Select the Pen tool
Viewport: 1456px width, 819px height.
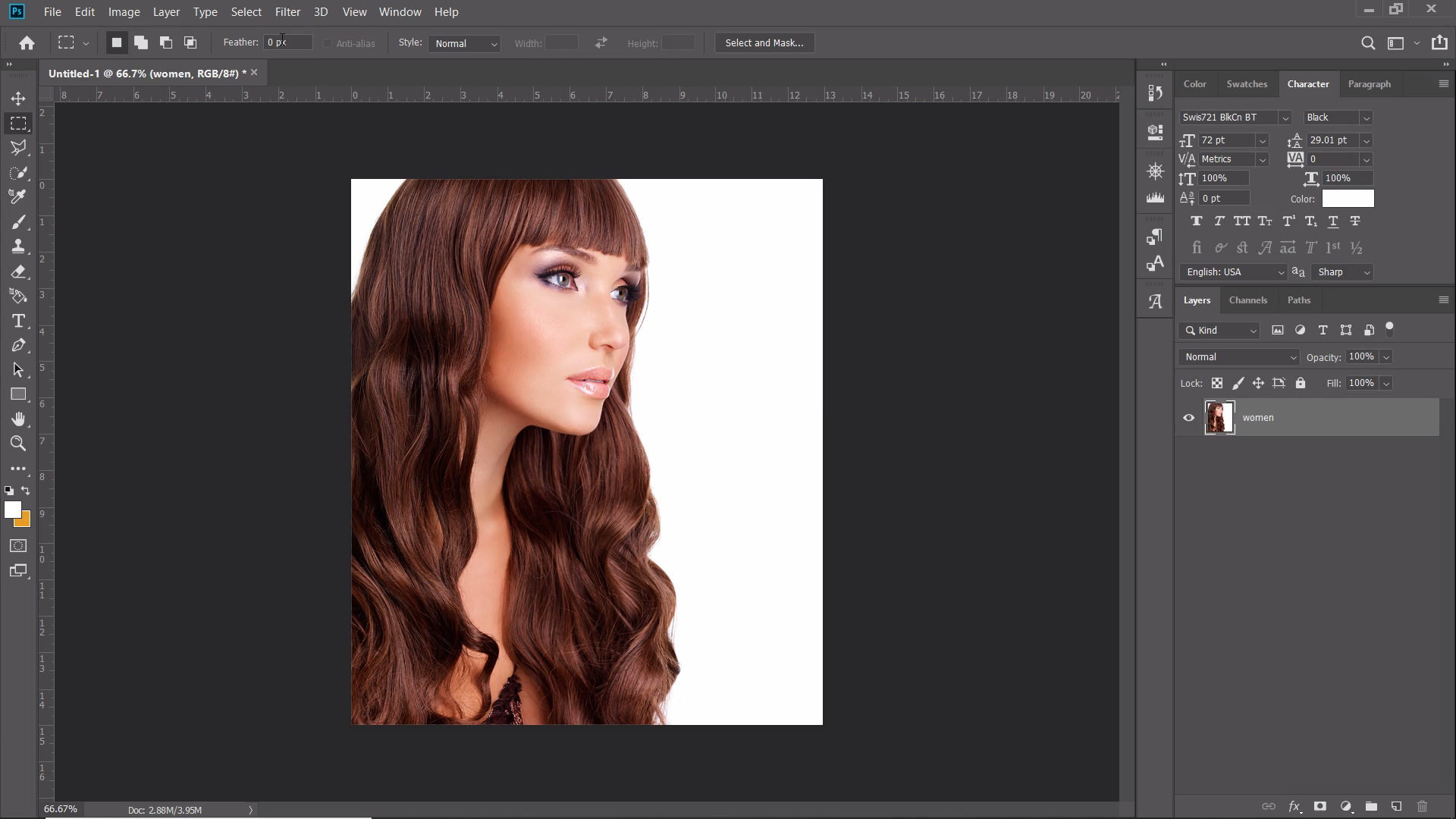18,345
